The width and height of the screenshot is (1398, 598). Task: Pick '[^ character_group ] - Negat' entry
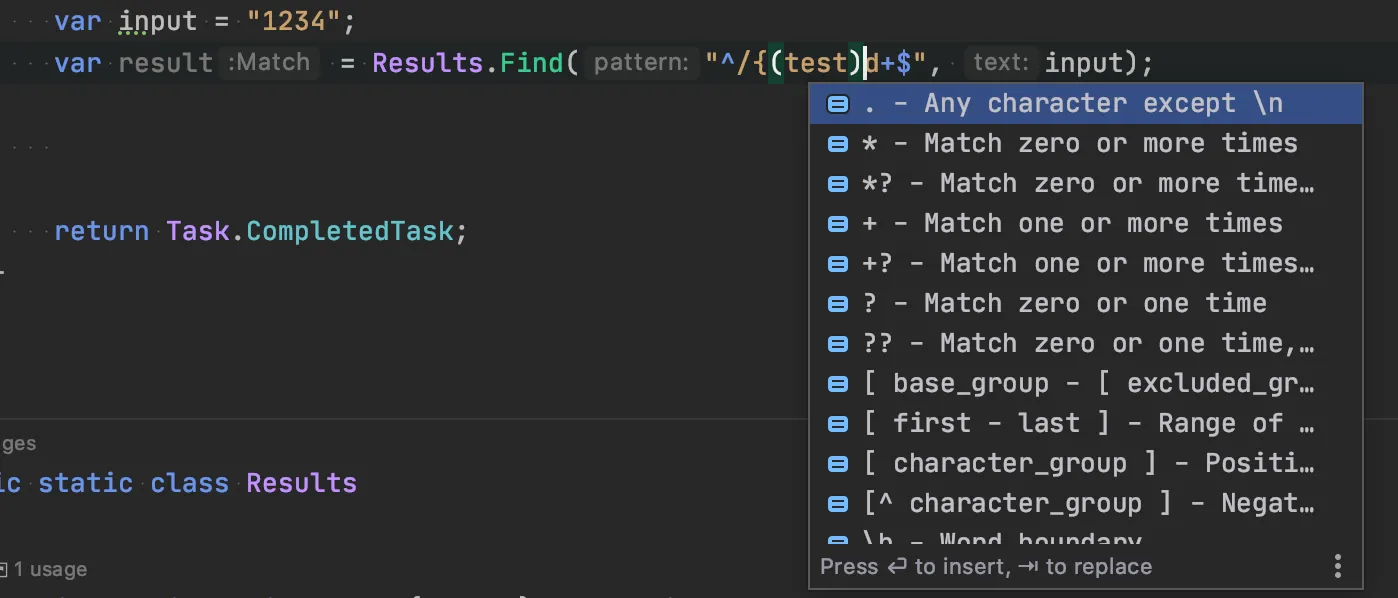tap(1085, 503)
